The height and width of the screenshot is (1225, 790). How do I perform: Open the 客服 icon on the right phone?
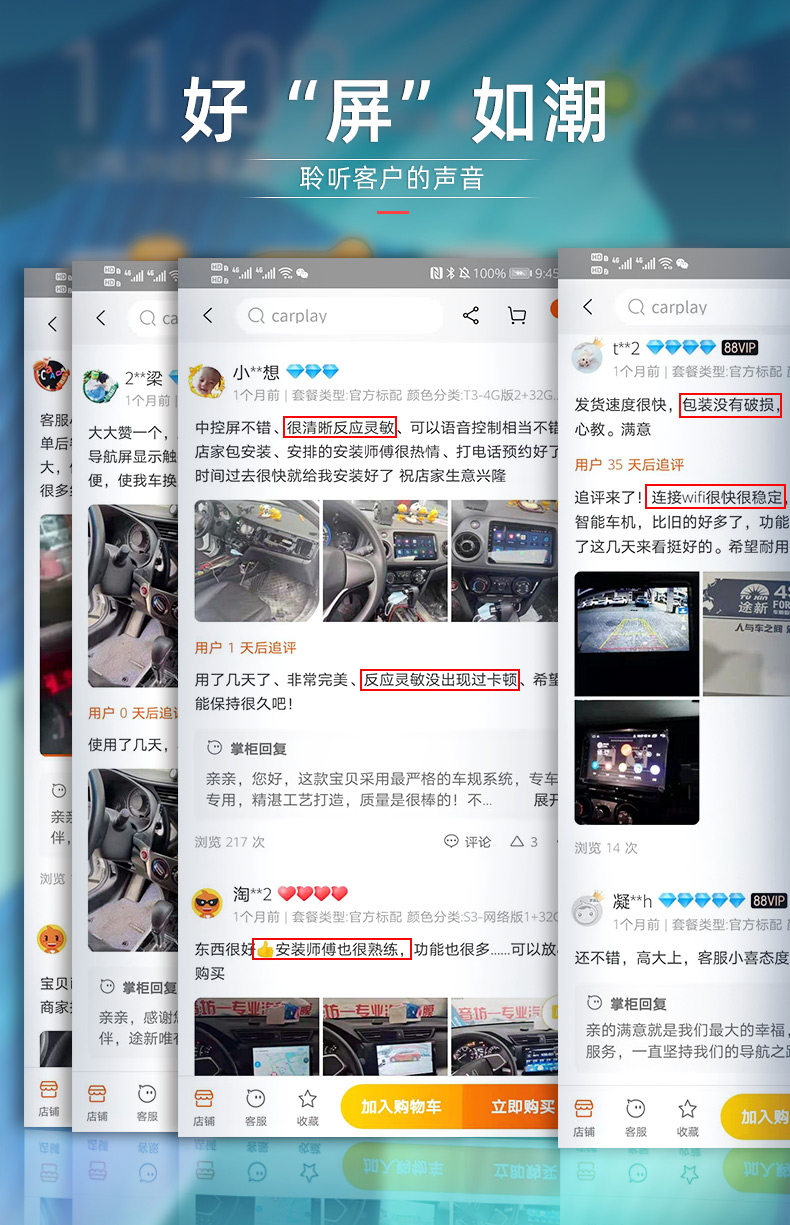[x=636, y=1117]
